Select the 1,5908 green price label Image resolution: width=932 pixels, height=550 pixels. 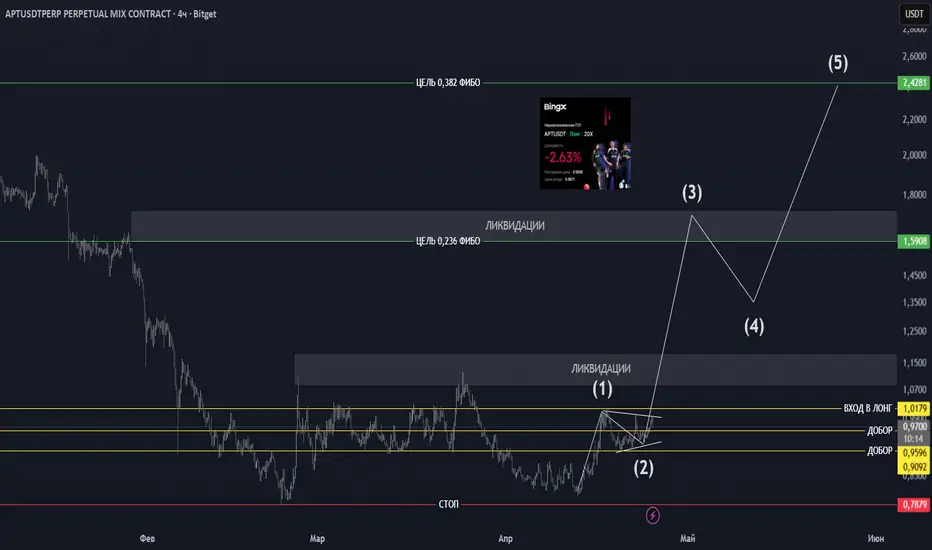coord(914,241)
